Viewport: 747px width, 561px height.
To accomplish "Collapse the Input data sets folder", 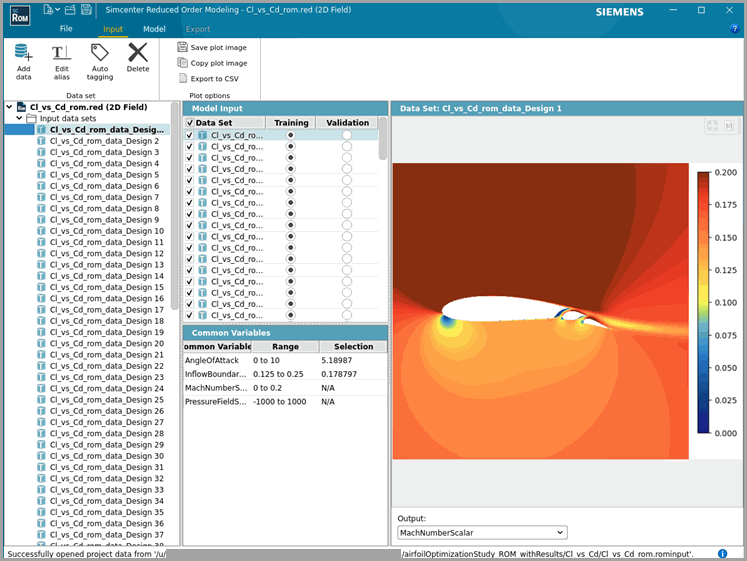I will pyautogui.click(x=21, y=118).
